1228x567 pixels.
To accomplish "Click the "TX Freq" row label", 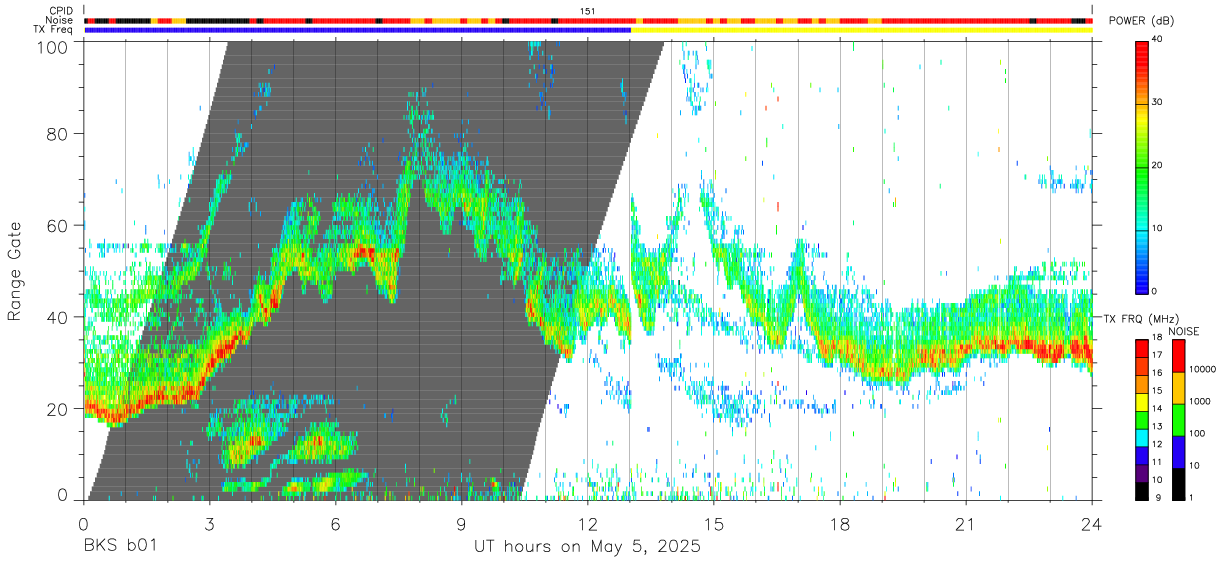I will point(54,29).
